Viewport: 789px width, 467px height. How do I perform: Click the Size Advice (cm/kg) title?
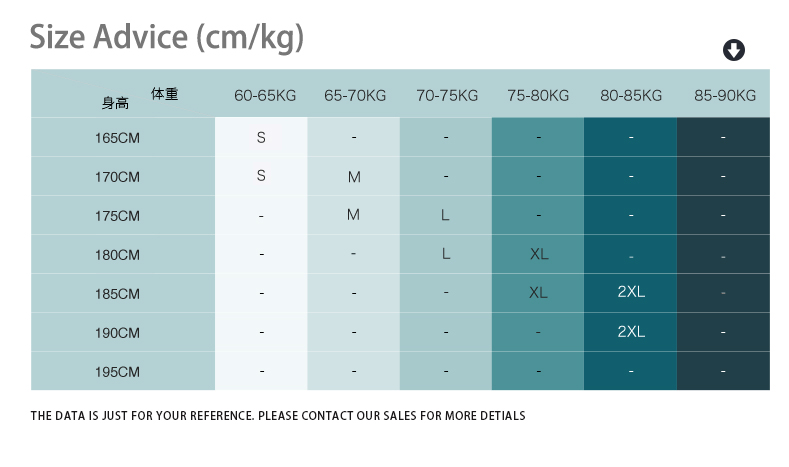pos(166,37)
